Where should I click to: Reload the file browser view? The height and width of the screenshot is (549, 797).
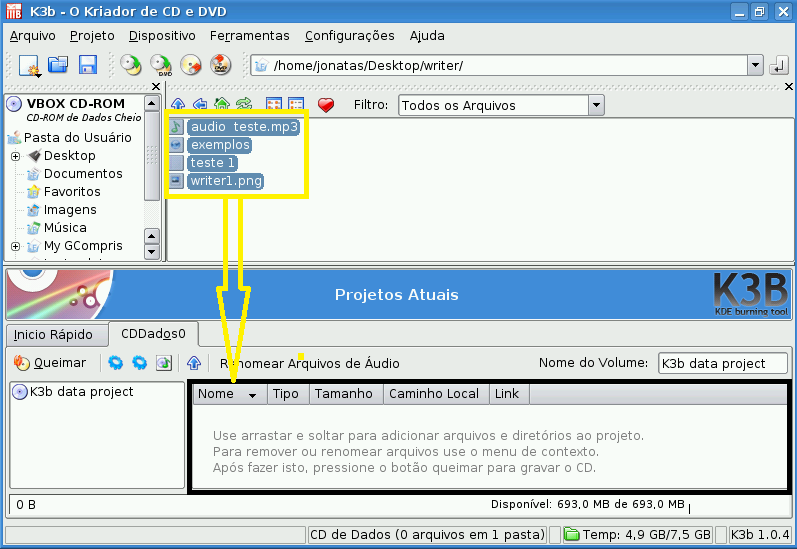coord(244,104)
